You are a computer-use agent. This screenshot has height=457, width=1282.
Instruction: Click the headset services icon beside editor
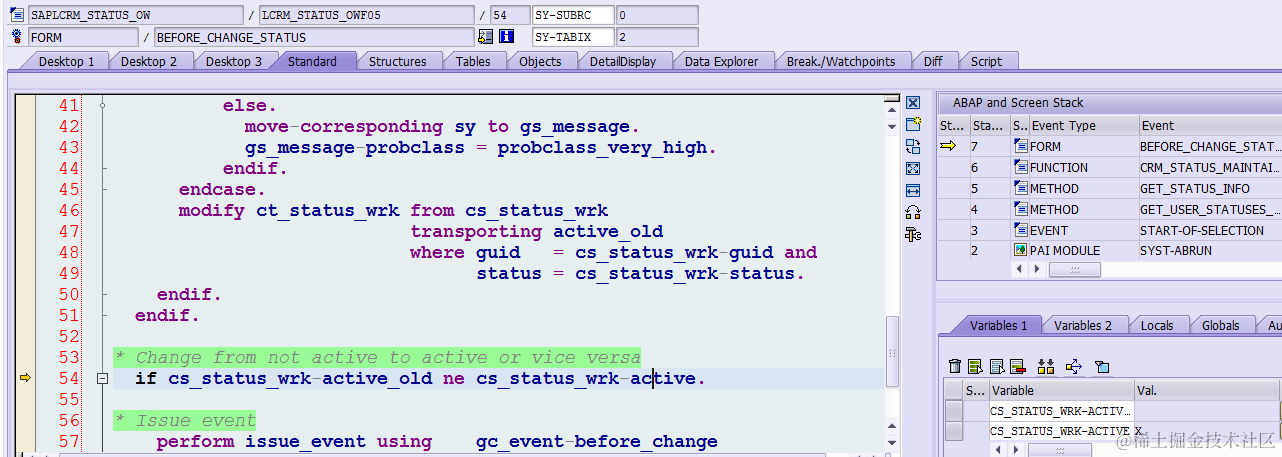(x=912, y=212)
